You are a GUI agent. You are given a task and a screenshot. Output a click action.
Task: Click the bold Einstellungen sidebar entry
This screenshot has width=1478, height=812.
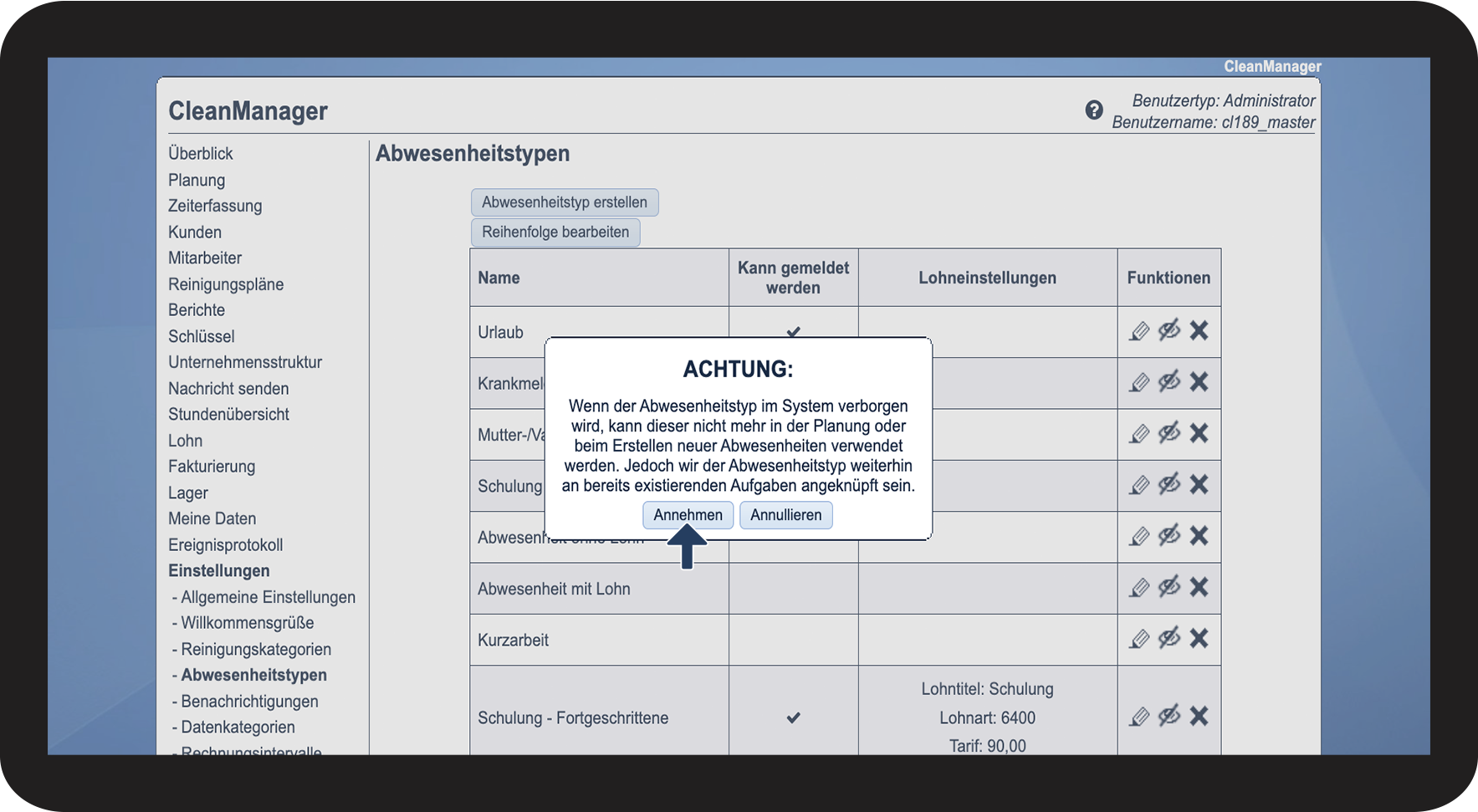(x=219, y=571)
